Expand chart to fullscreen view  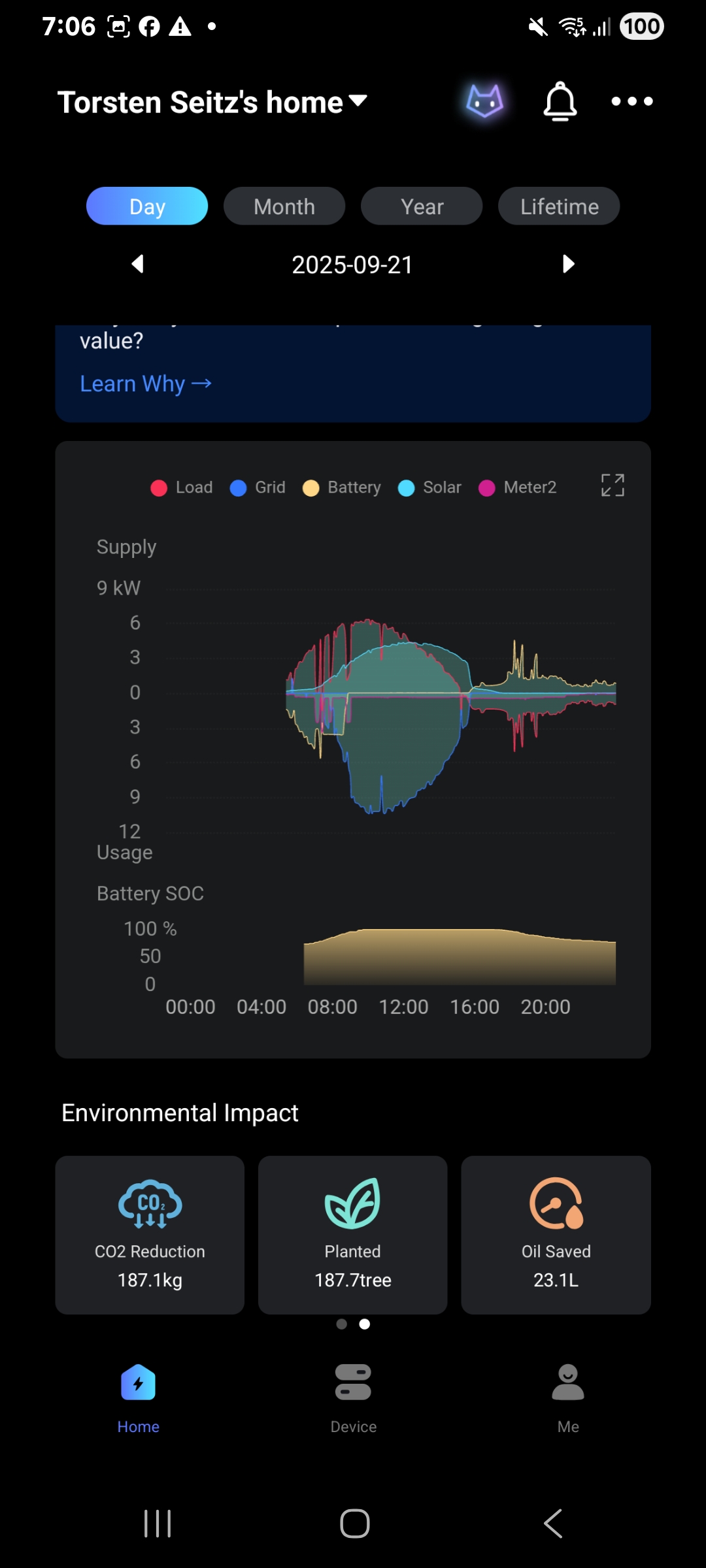click(613, 485)
